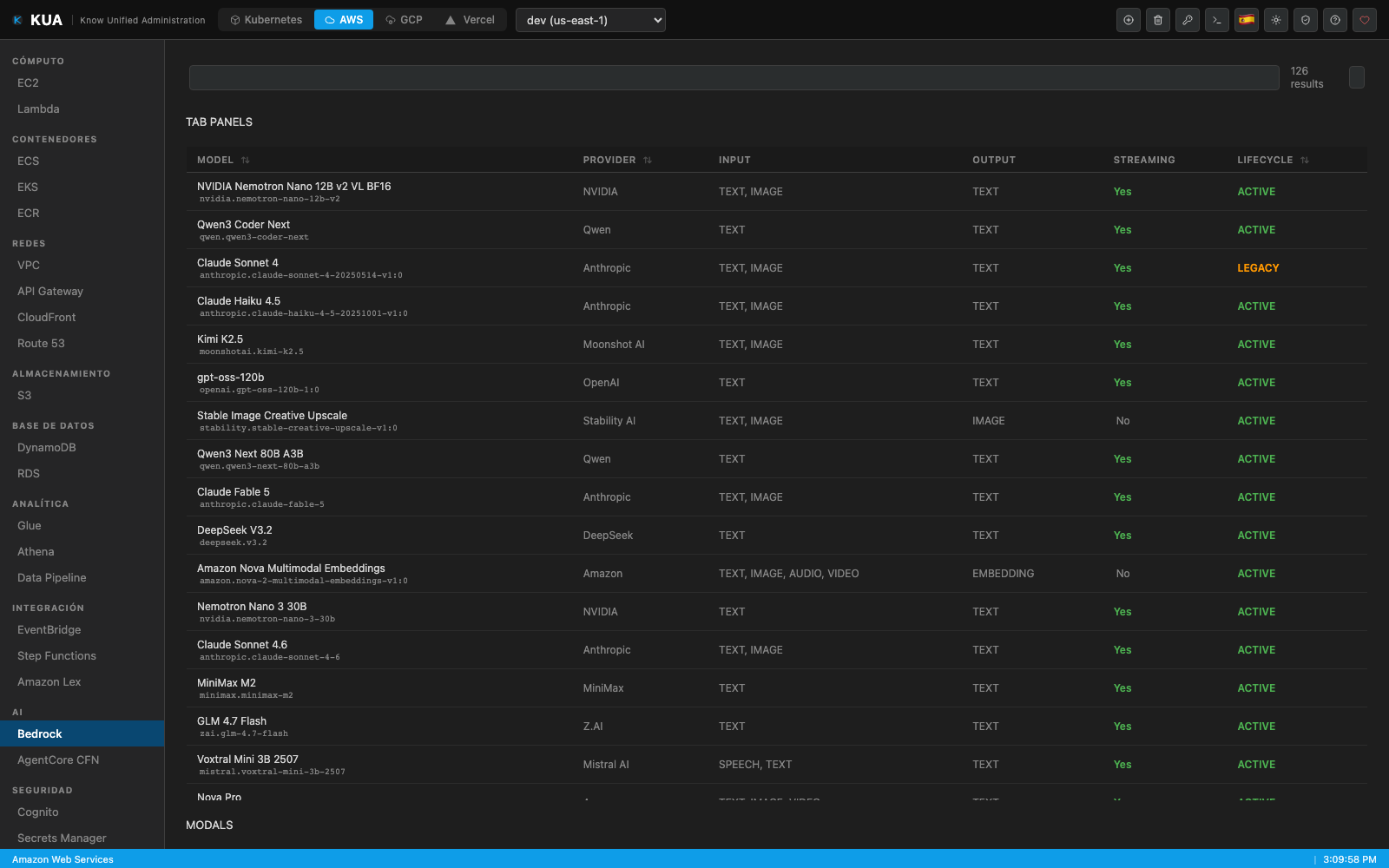Select the Nemotron Nano 3 30B model
1389x868 pixels.
pyautogui.click(x=776, y=612)
